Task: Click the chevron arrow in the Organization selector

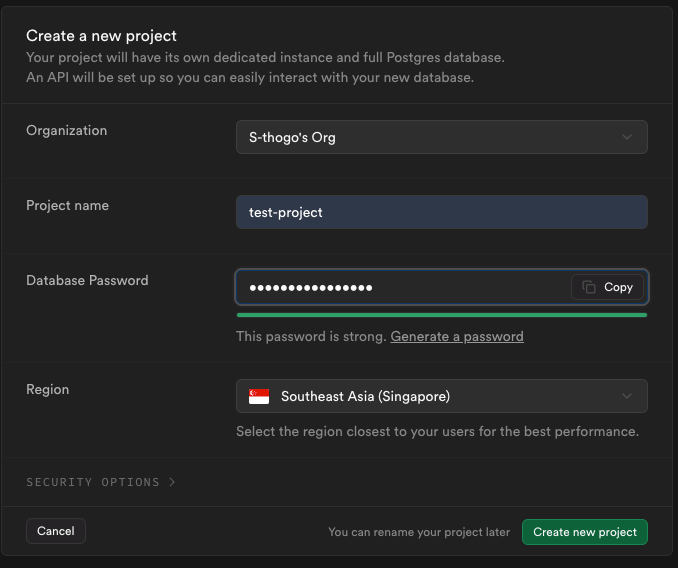Action: [x=627, y=137]
